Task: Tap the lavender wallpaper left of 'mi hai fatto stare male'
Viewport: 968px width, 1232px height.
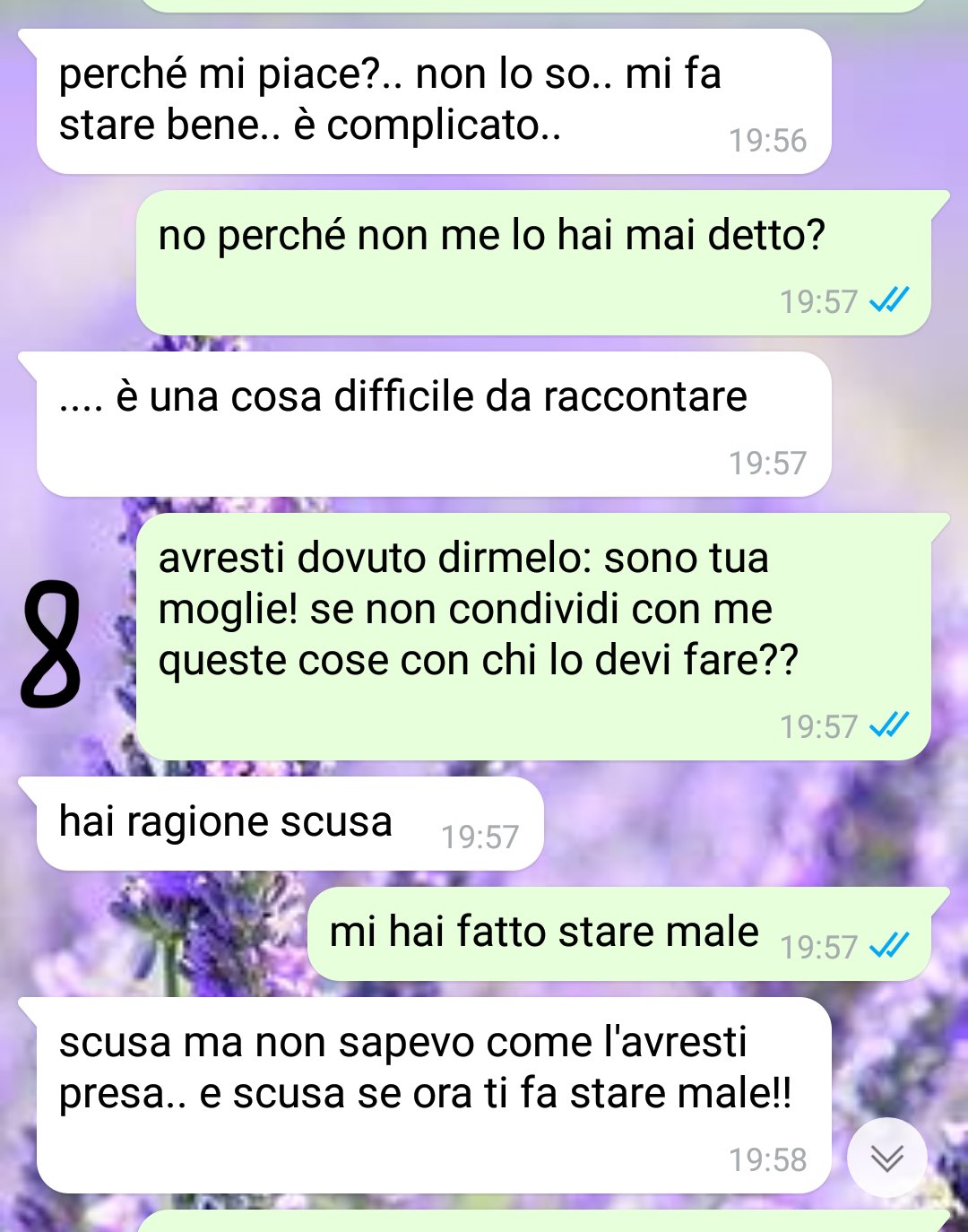Action: (x=152, y=933)
